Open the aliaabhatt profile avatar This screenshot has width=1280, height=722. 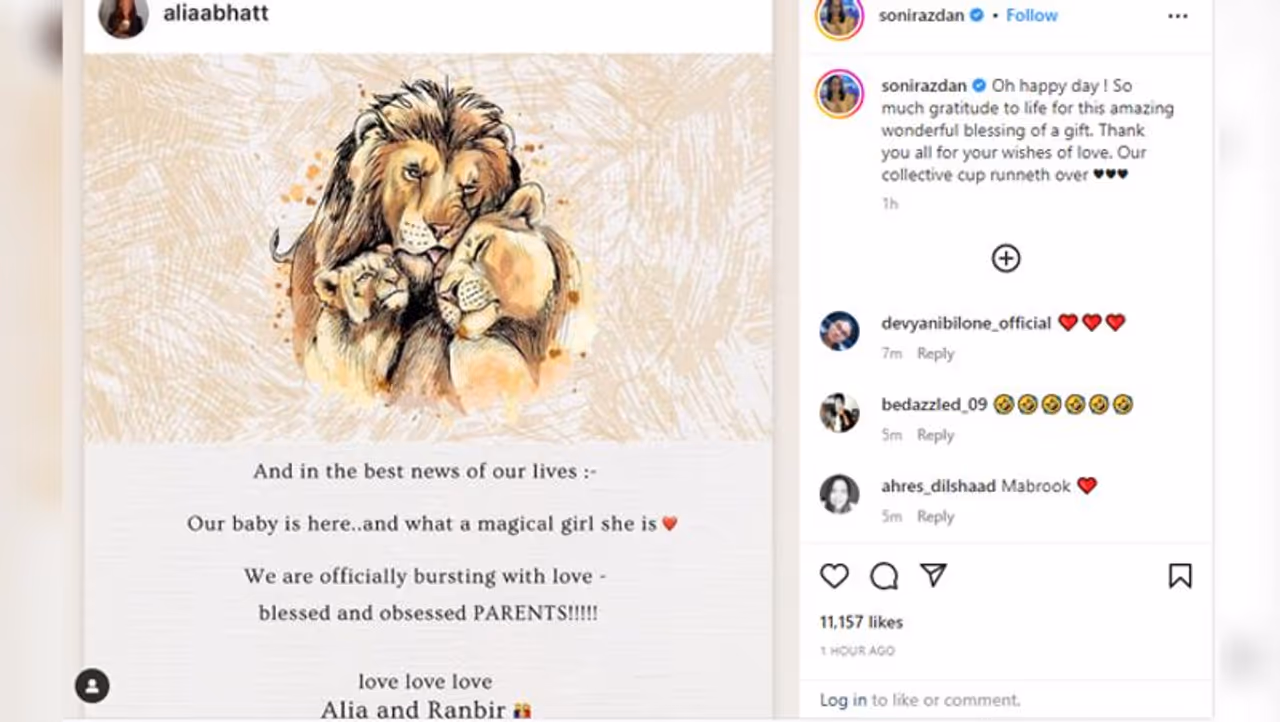pyautogui.click(x=123, y=16)
